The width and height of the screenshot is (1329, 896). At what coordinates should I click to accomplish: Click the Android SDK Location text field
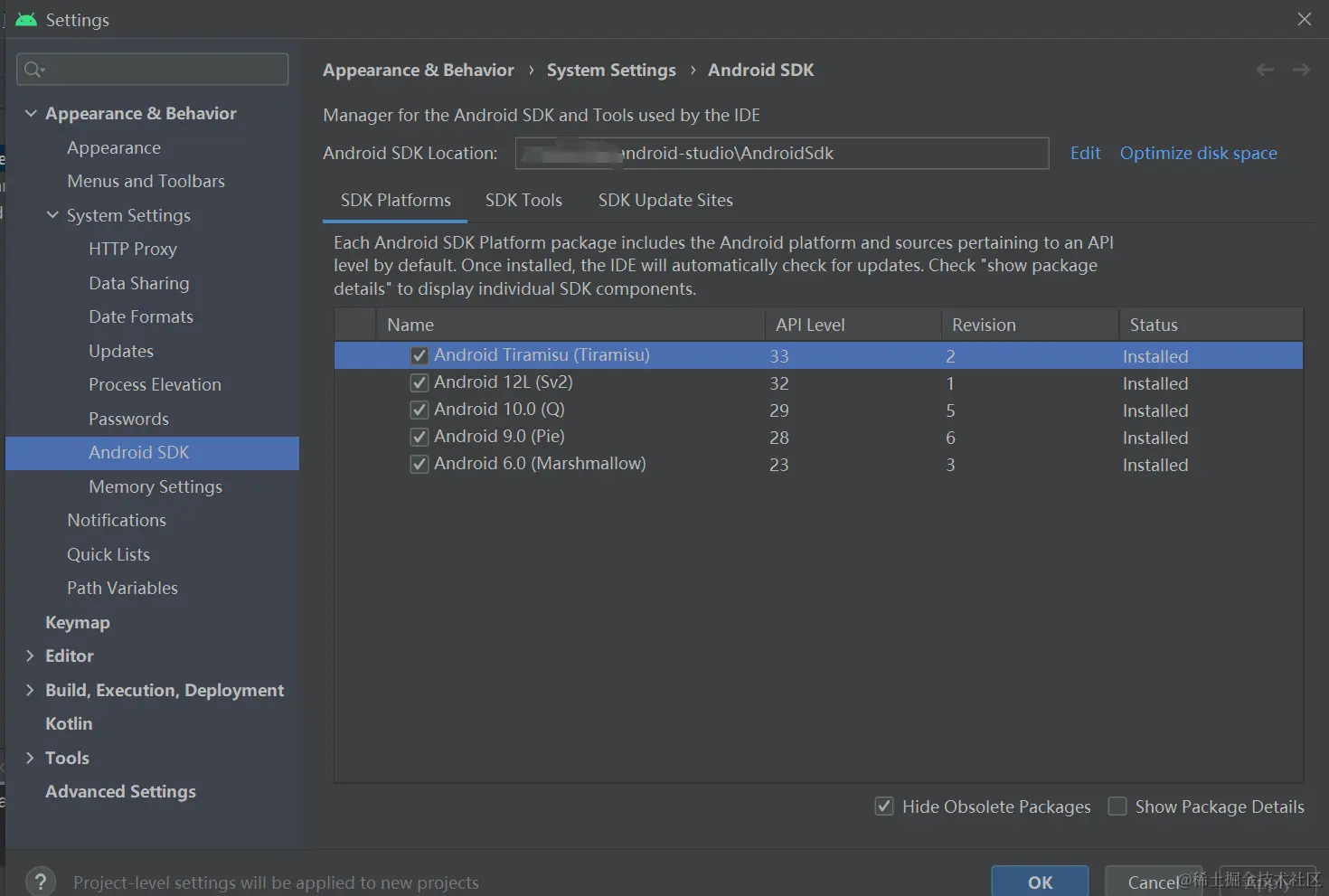tap(782, 153)
